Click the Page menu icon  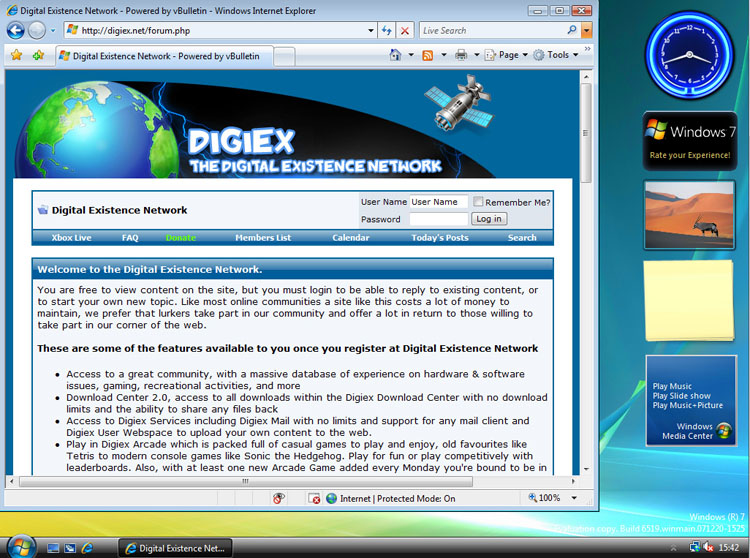pos(490,55)
